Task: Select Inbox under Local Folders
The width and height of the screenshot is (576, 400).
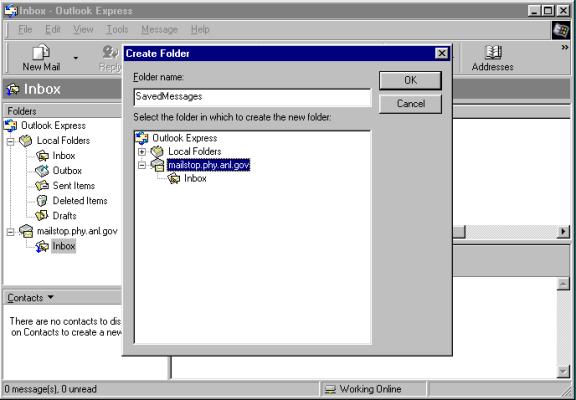Action: tap(64, 156)
